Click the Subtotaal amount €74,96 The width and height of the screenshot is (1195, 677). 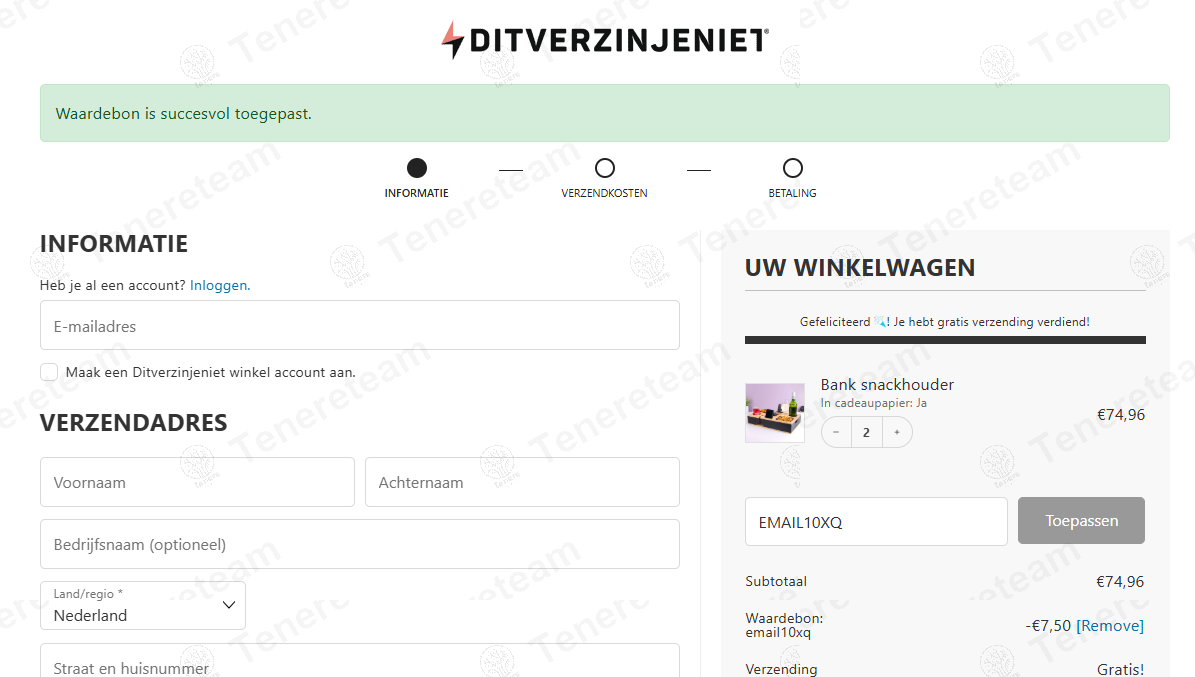pyautogui.click(x=1120, y=582)
